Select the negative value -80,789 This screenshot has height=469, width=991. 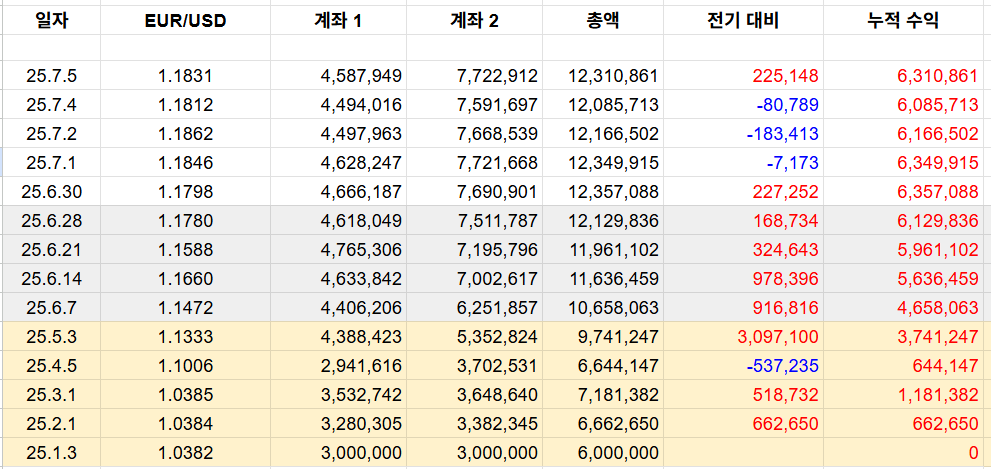(x=743, y=105)
